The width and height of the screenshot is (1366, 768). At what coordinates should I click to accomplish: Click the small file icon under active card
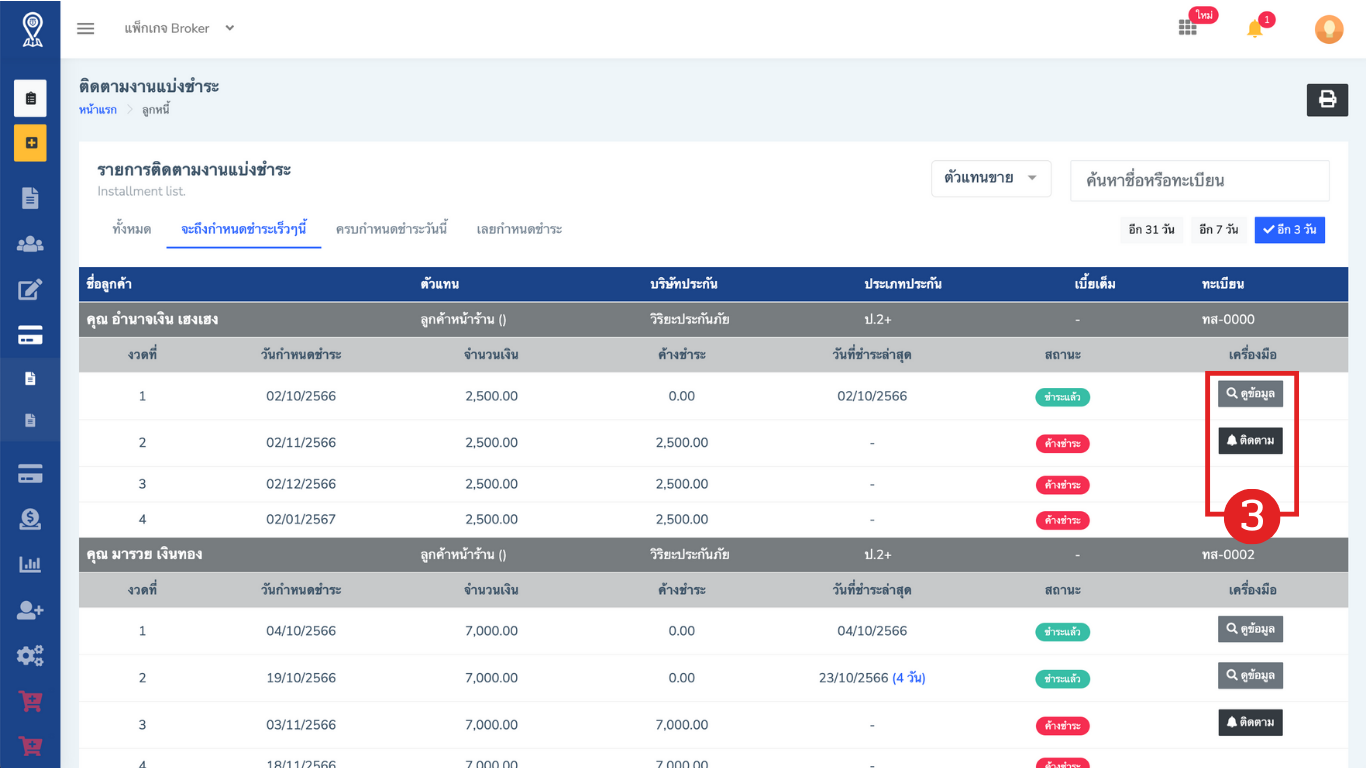30,379
